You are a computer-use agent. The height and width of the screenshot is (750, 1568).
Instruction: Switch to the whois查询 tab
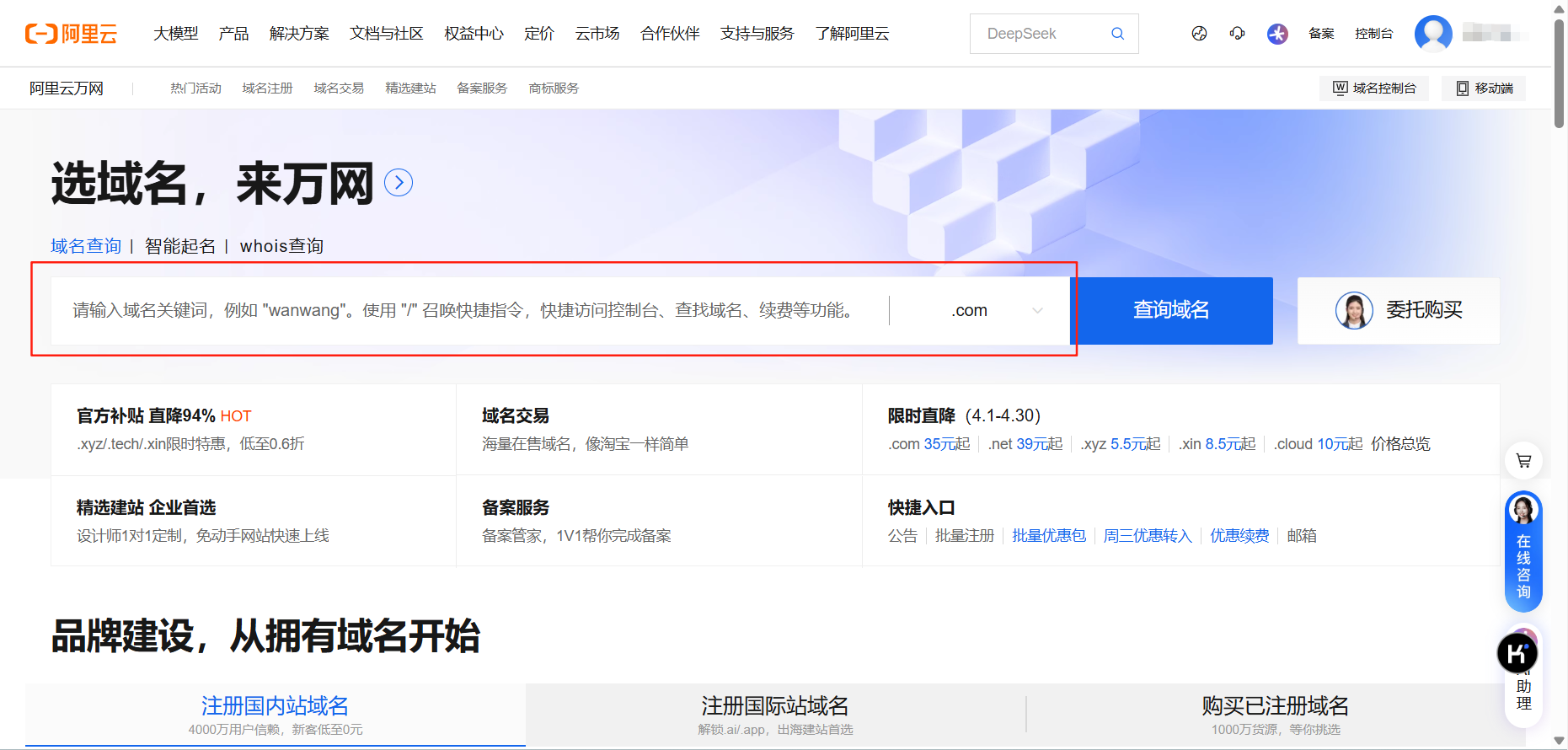pyautogui.click(x=281, y=246)
